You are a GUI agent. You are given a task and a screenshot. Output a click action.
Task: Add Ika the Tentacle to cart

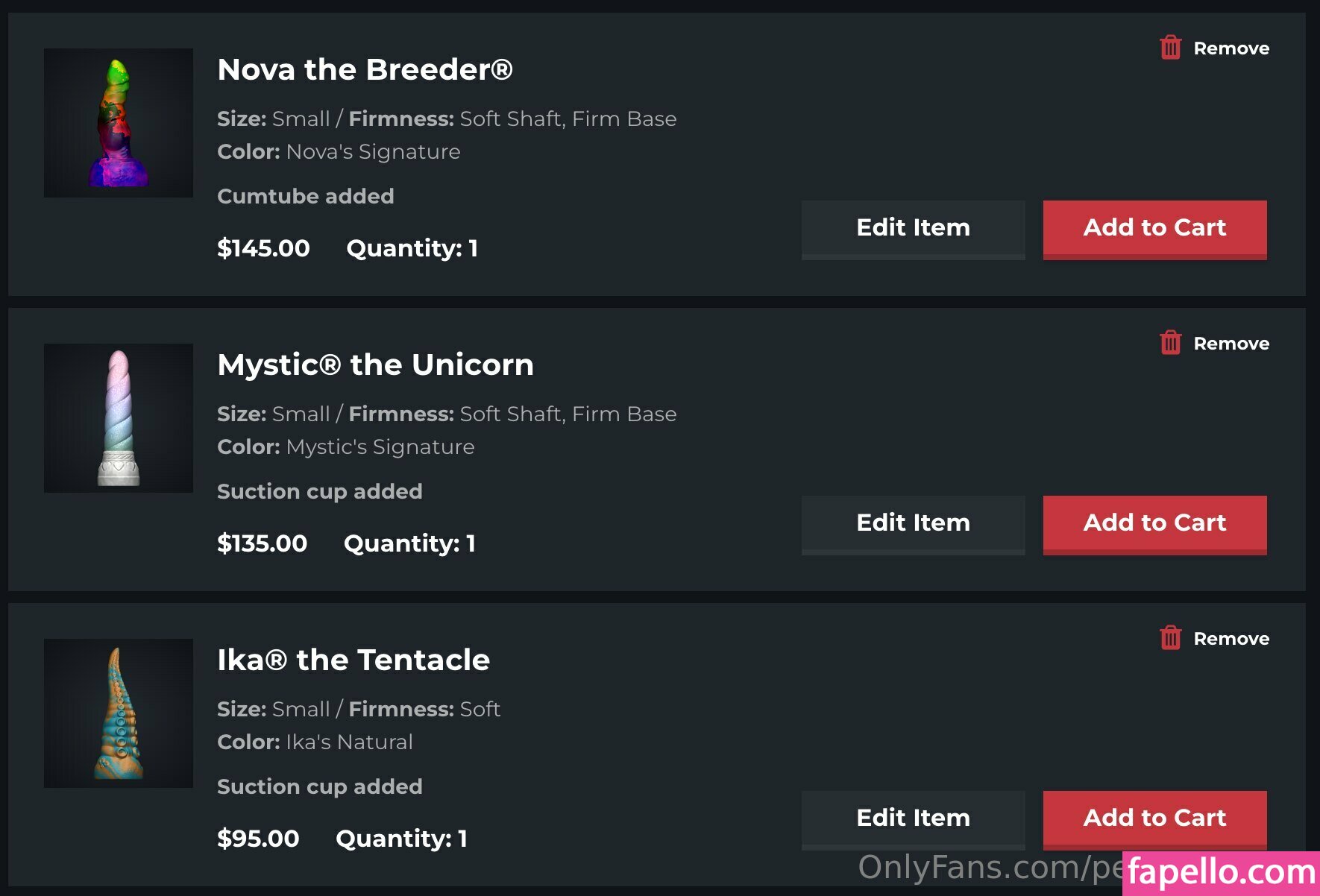coord(1154,818)
